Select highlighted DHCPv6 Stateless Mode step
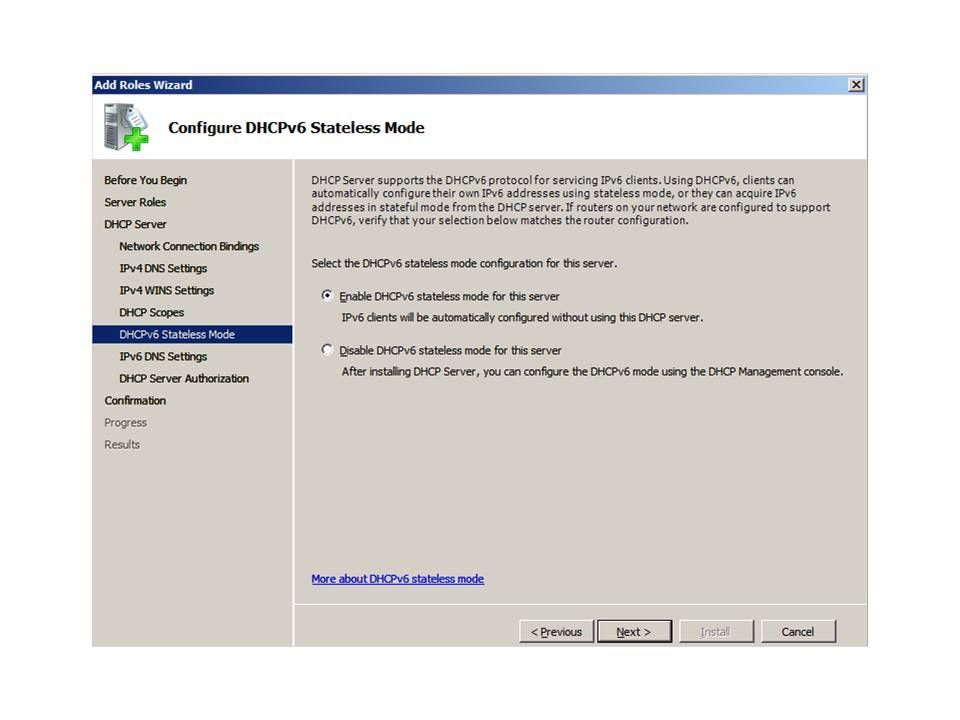This screenshot has height=720, width=960. [x=192, y=334]
